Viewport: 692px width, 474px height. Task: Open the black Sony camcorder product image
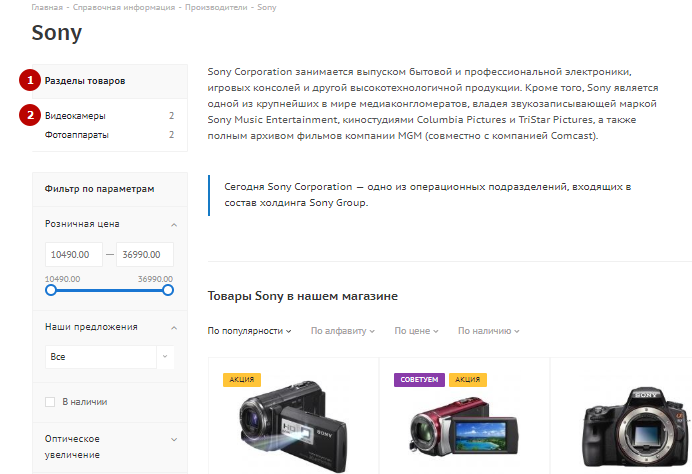(x=293, y=426)
